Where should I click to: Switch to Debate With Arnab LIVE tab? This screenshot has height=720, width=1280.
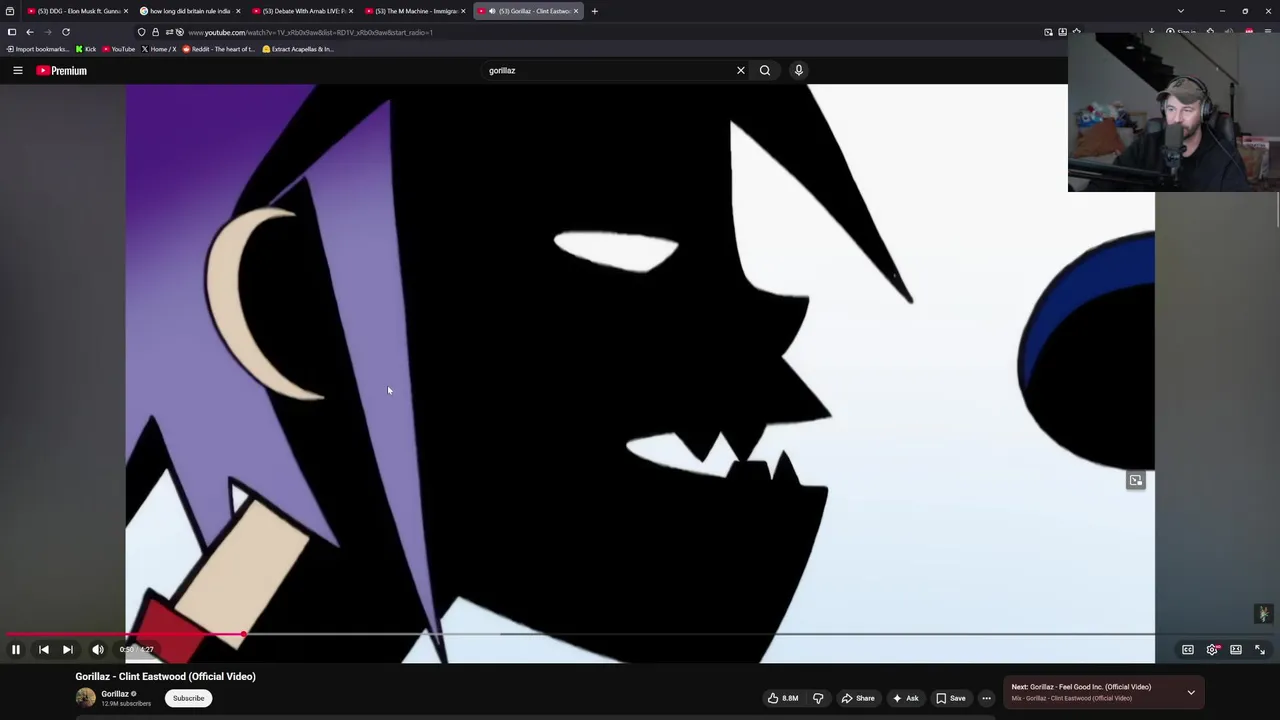304,11
